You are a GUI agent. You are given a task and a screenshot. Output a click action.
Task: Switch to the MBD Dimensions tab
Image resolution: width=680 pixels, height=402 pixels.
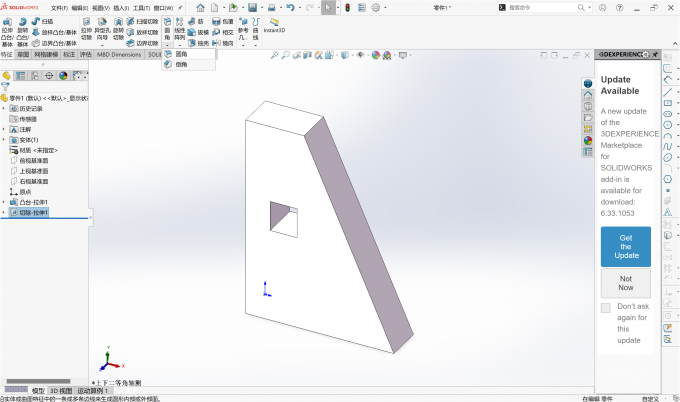(x=119, y=54)
